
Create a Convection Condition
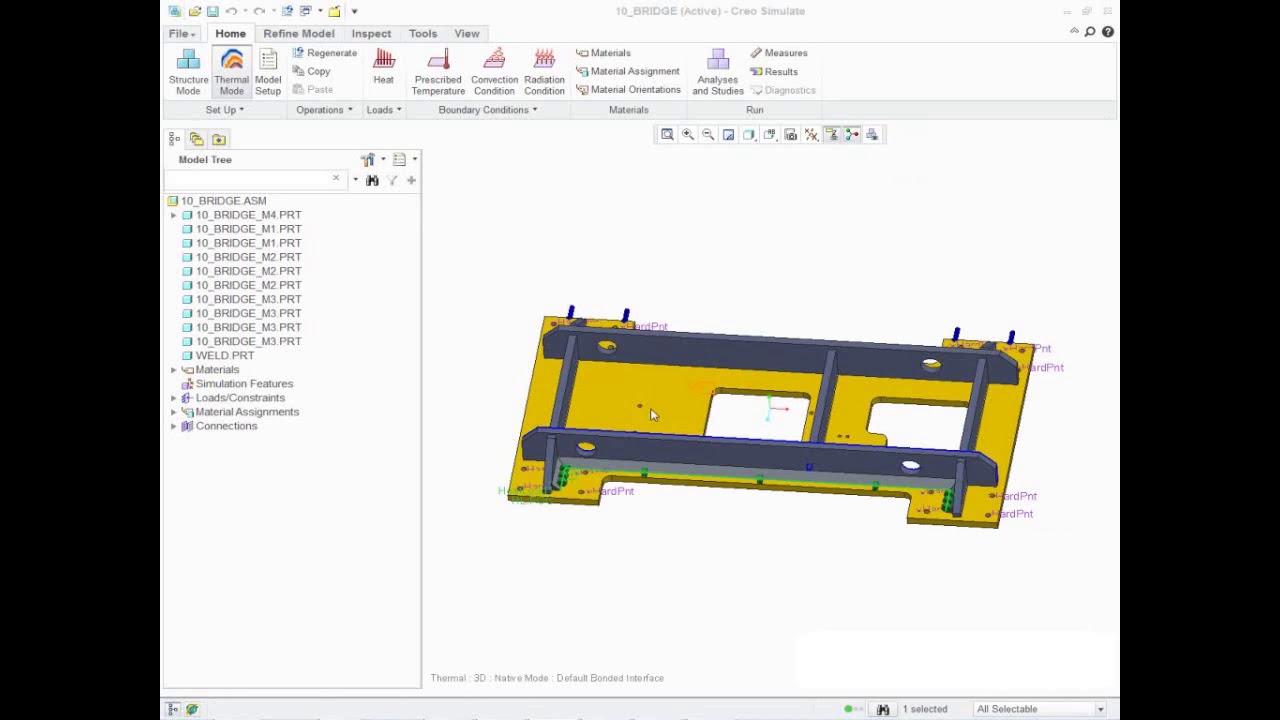pyautogui.click(x=494, y=72)
